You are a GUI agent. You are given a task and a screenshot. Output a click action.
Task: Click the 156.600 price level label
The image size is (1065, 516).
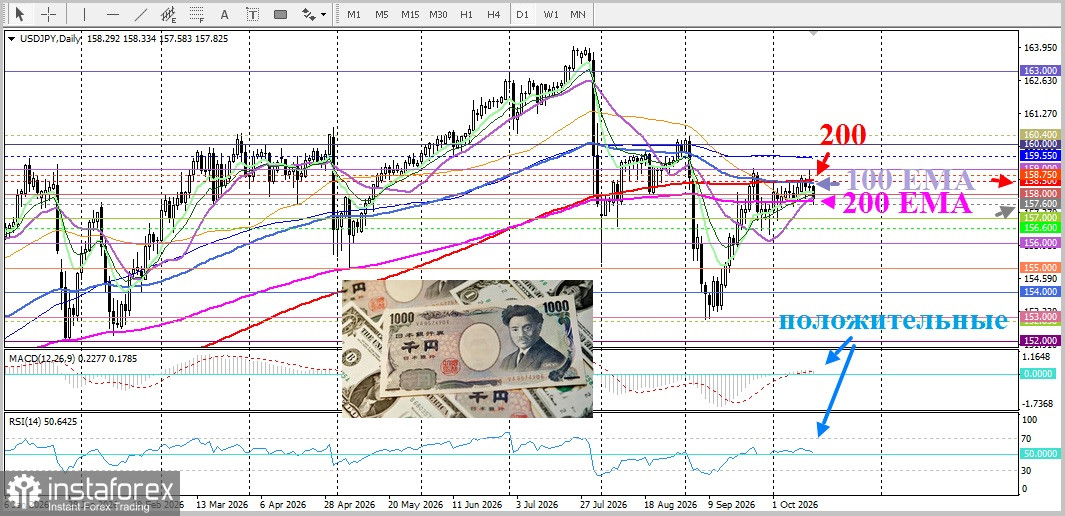click(x=1041, y=228)
